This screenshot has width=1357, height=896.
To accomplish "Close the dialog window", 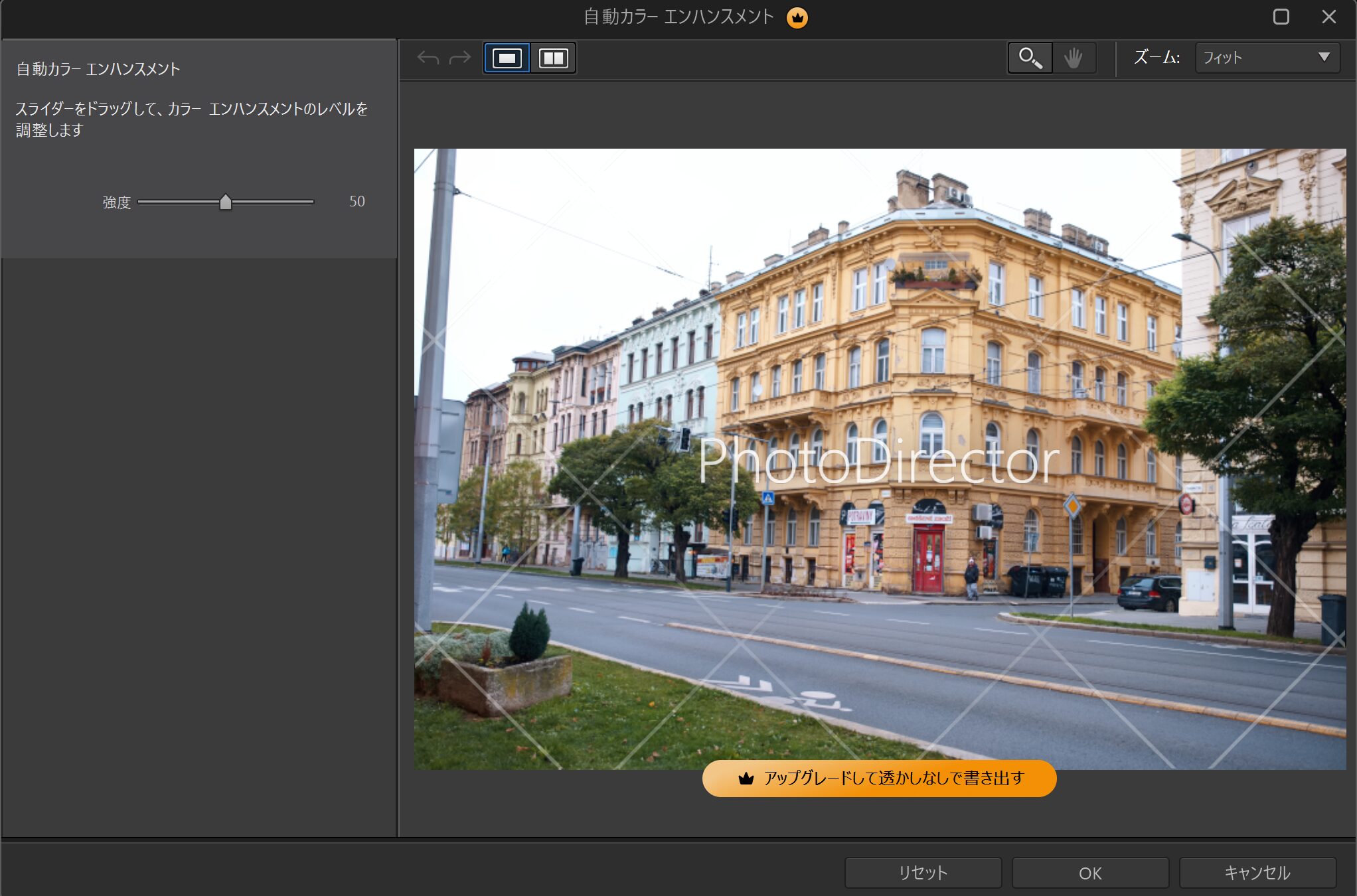I will coord(1328,17).
